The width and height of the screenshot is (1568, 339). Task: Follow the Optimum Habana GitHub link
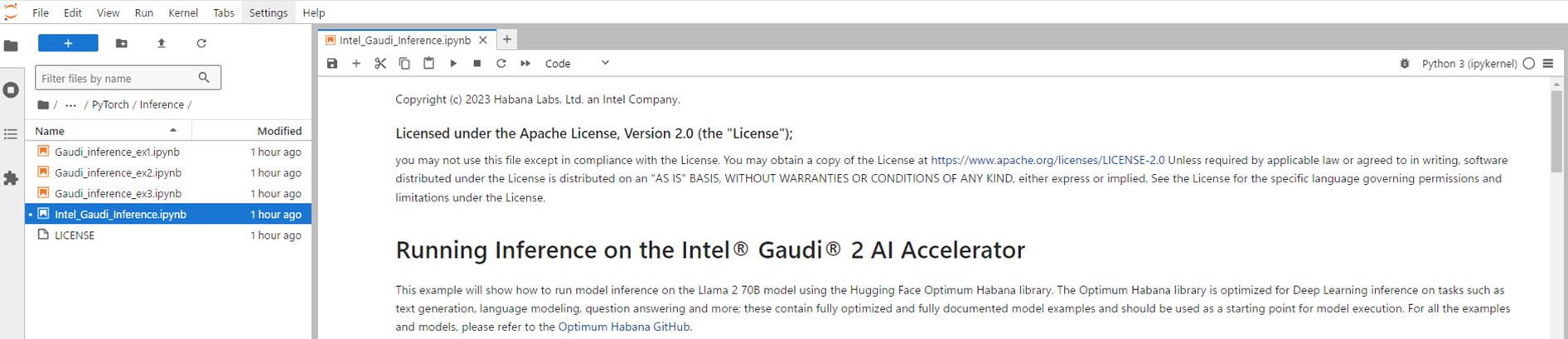click(x=623, y=327)
